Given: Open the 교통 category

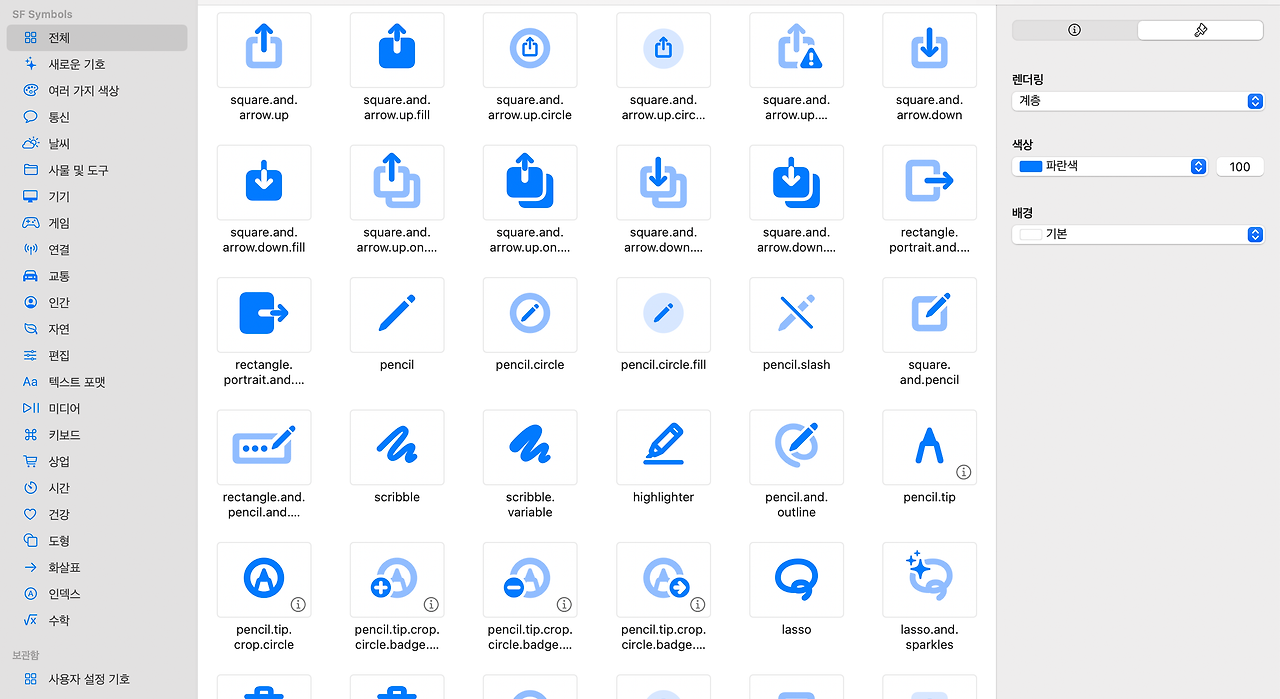Looking at the screenshot, I should pyautogui.click(x=97, y=276).
